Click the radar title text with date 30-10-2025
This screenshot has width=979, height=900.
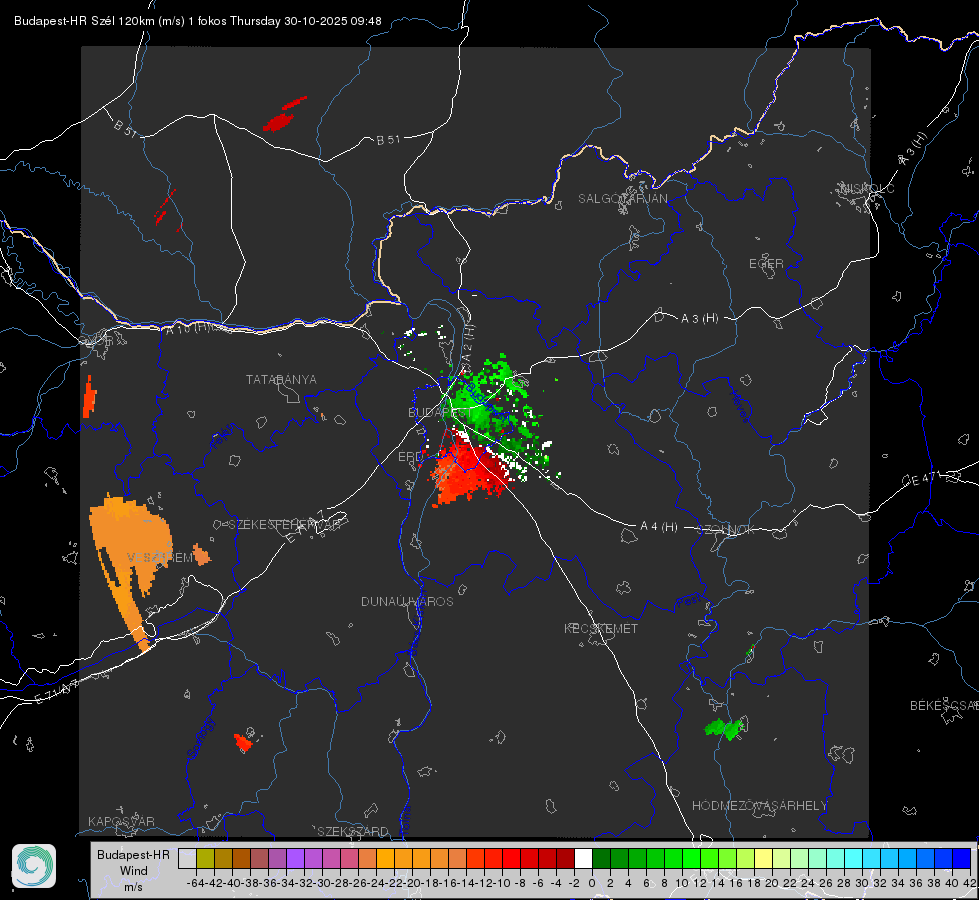pos(198,21)
